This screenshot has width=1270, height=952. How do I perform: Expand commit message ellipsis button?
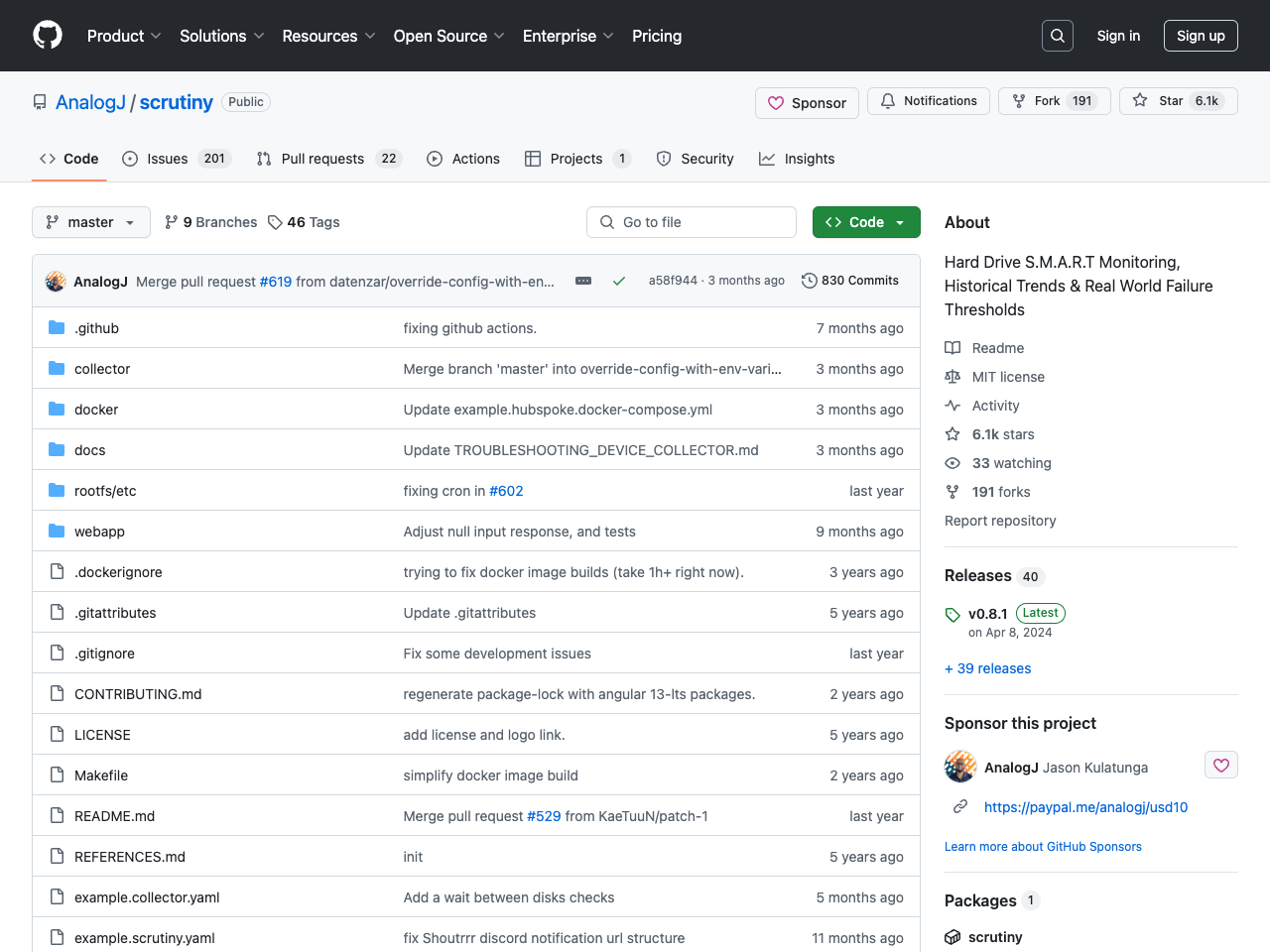583,281
